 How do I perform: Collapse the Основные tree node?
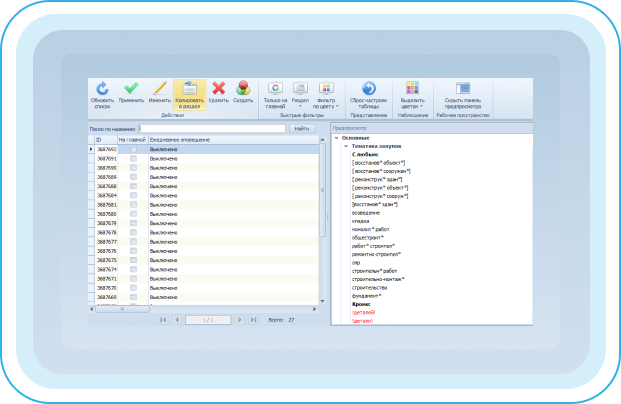pos(336,138)
